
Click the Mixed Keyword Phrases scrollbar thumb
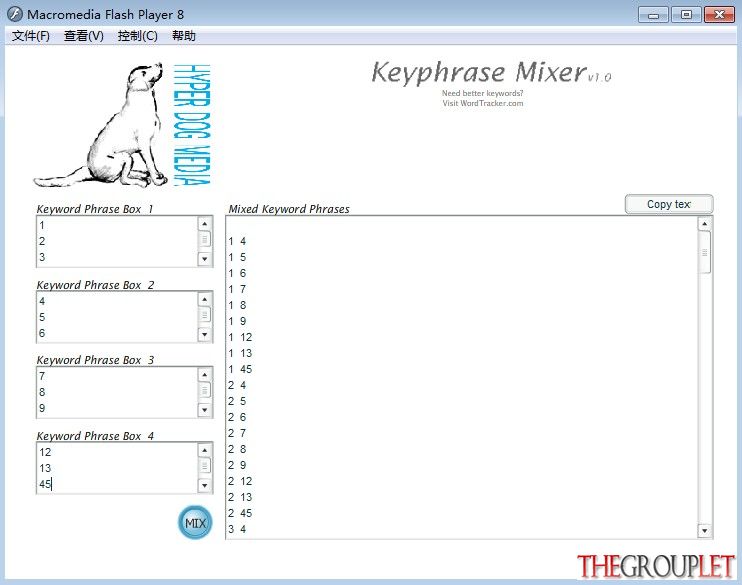pyautogui.click(x=705, y=252)
